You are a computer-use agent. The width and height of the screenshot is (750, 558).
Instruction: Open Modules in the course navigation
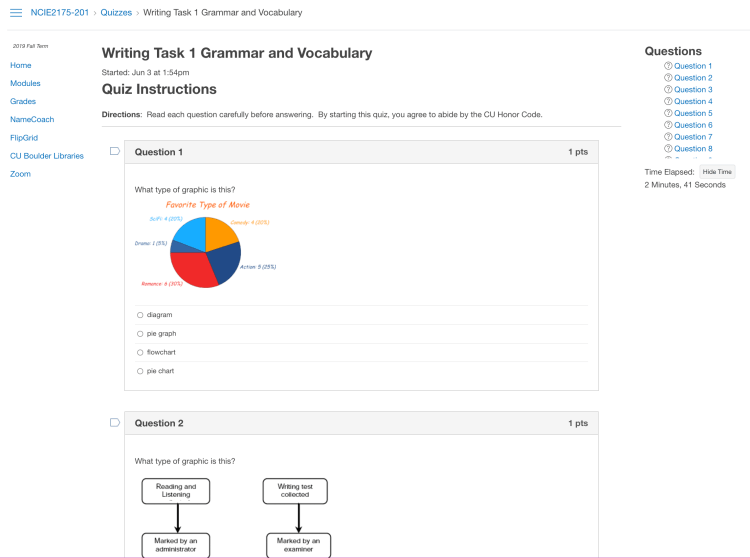click(x=25, y=83)
